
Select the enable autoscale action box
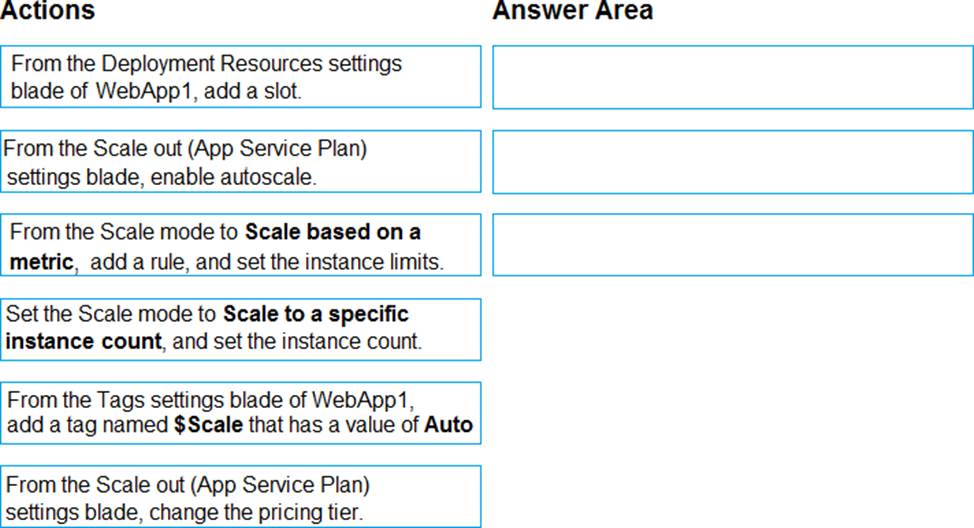click(x=240, y=162)
